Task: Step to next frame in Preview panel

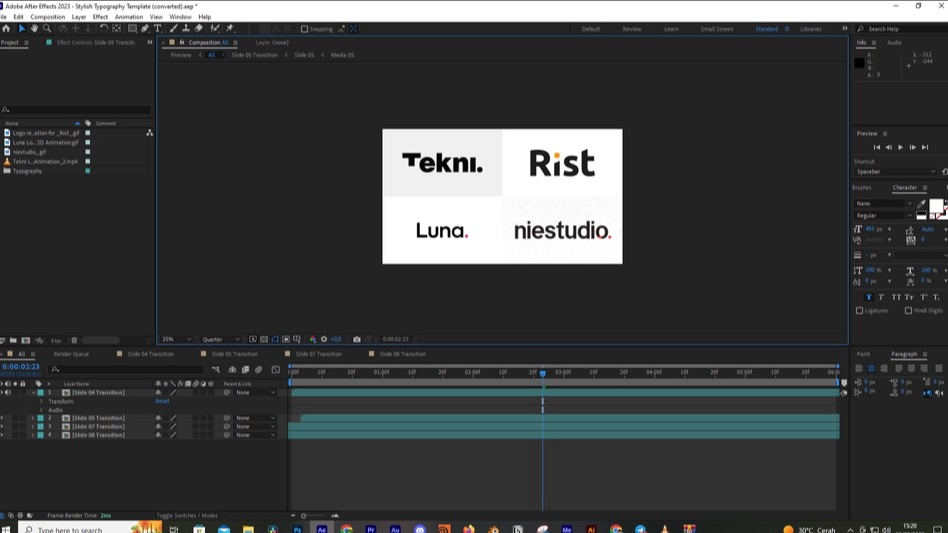Action: pyautogui.click(x=913, y=147)
